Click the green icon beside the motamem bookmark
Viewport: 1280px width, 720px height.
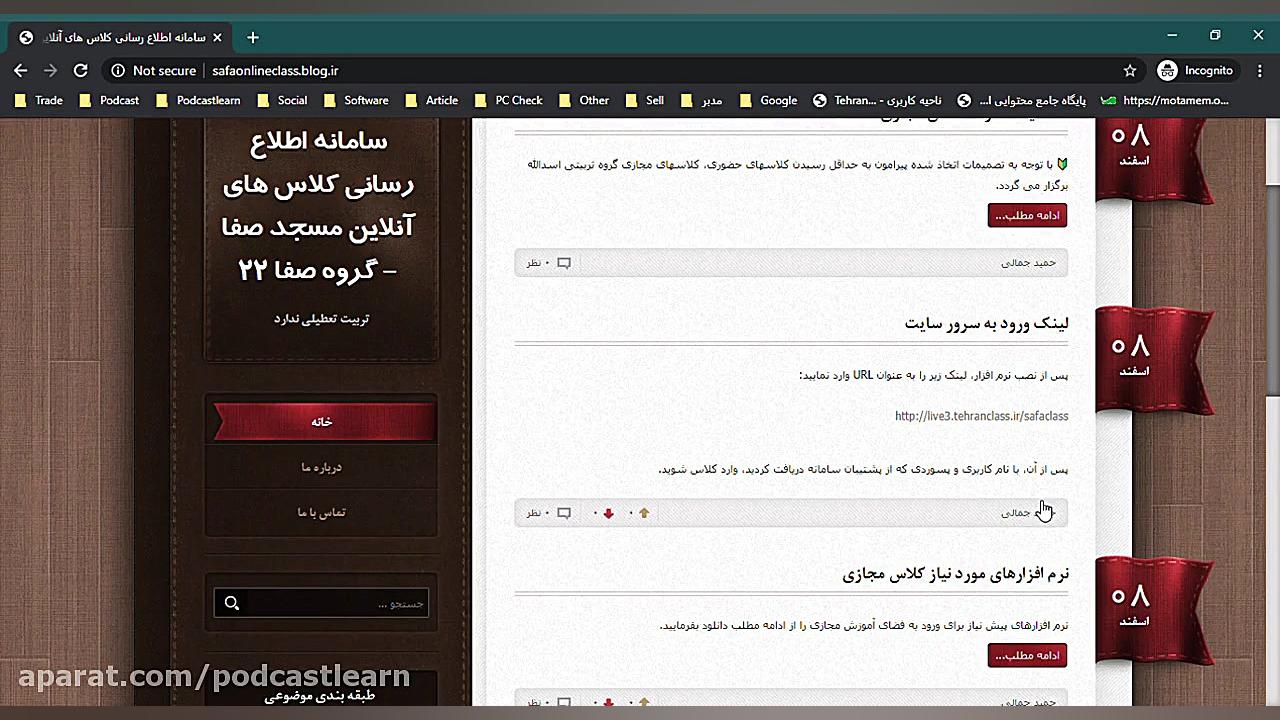coord(1108,100)
